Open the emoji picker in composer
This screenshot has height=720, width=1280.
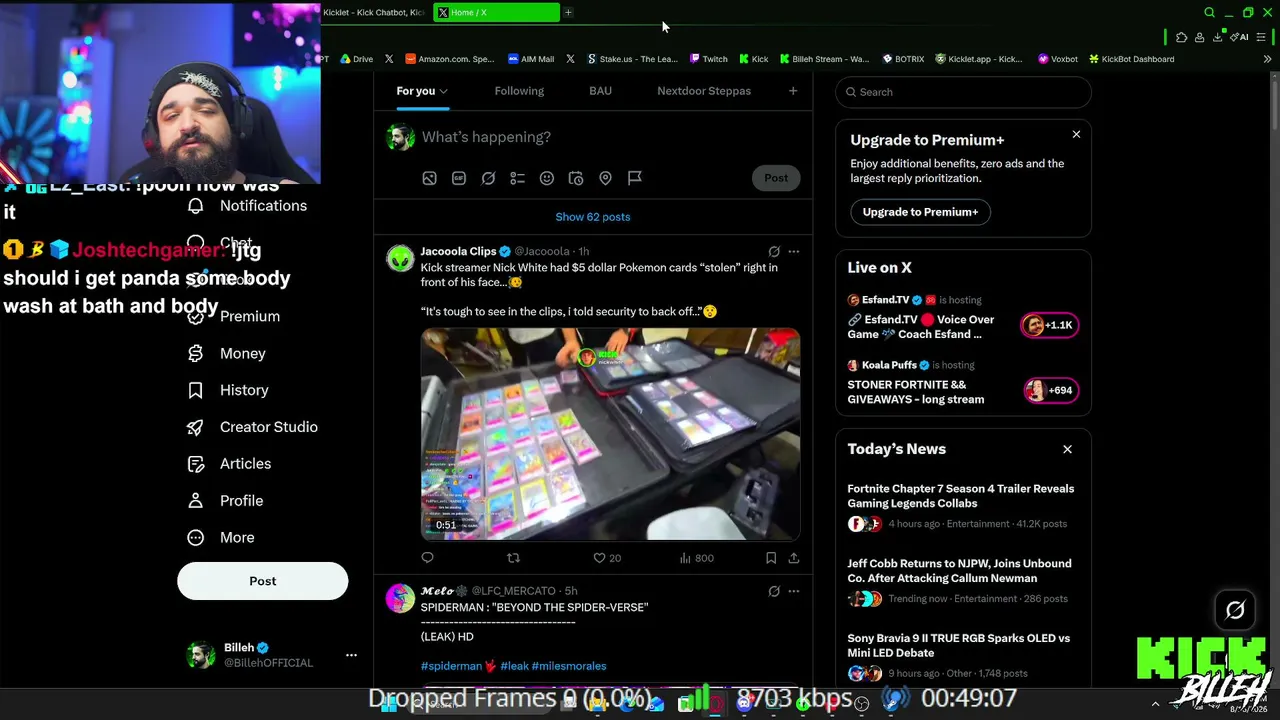(547, 178)
